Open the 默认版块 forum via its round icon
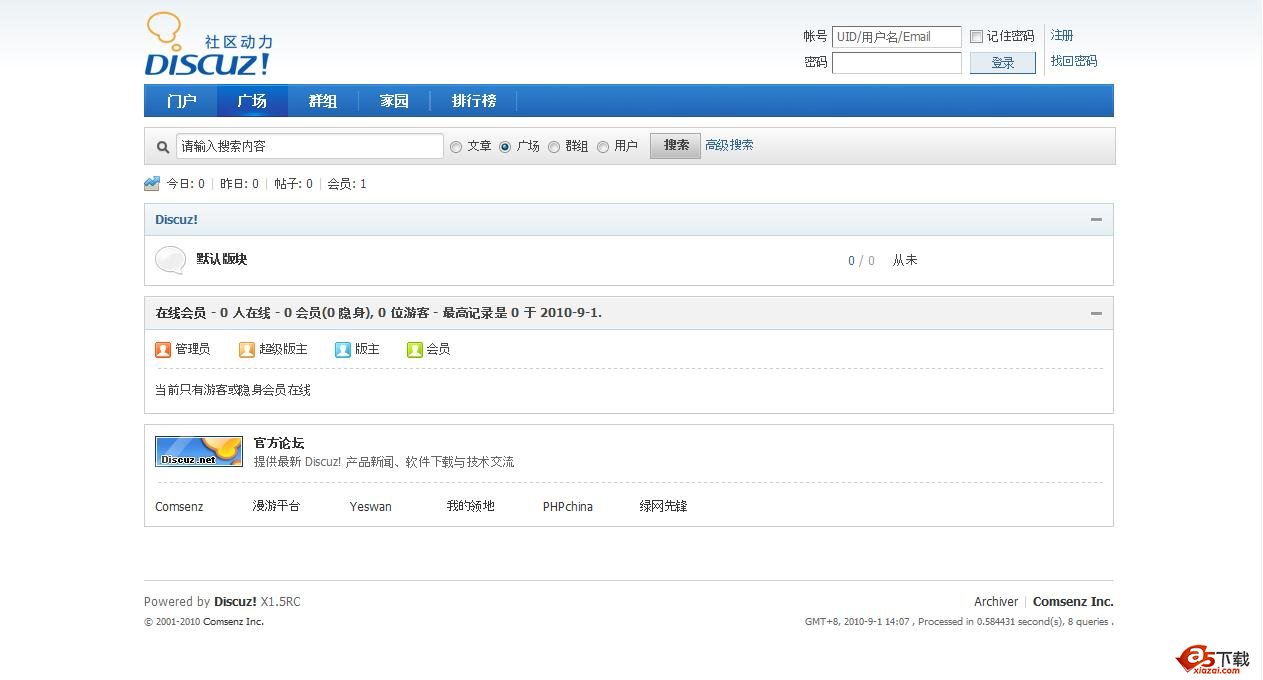 click(170, 259)
